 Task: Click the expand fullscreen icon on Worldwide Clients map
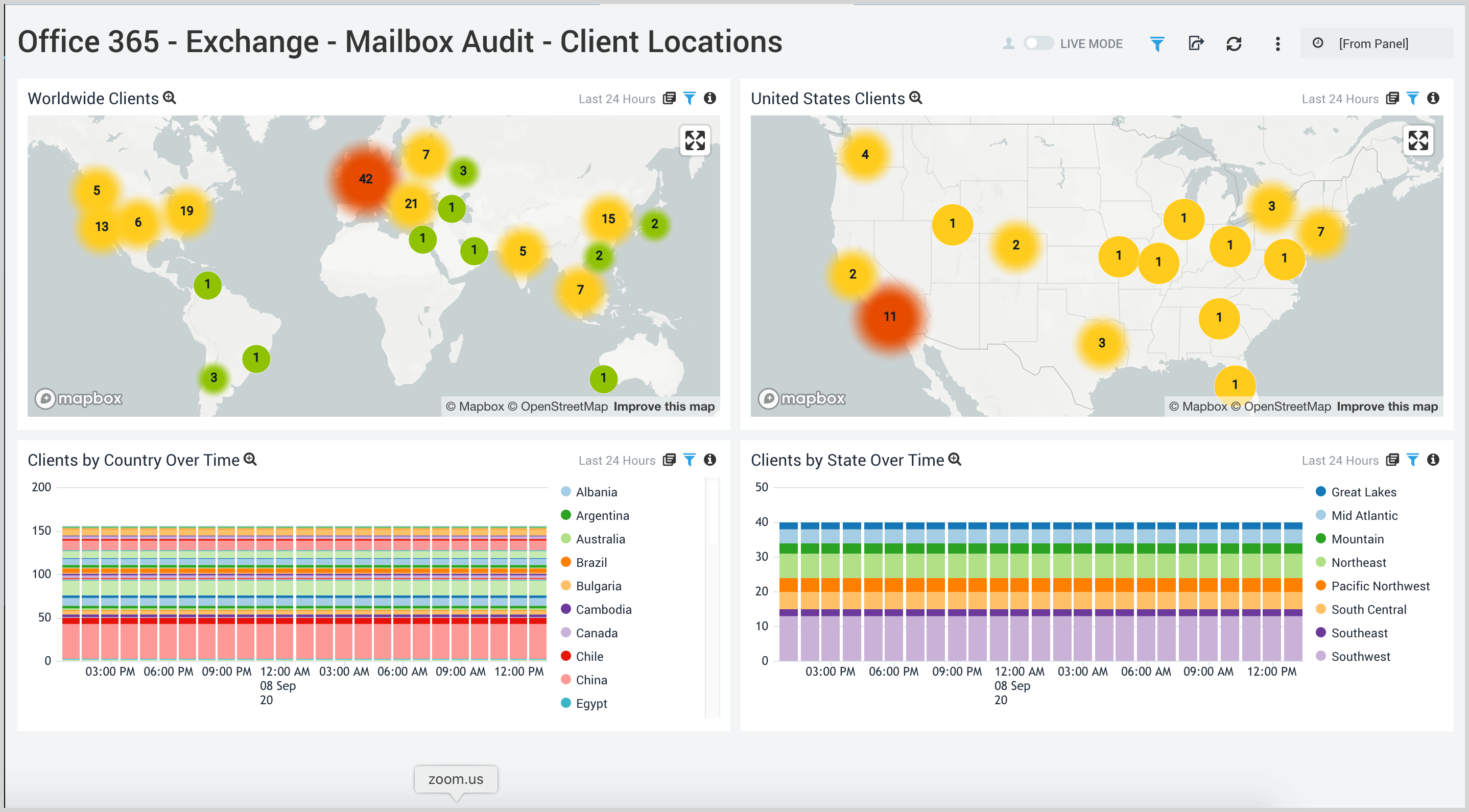click(x=696, y=140)
